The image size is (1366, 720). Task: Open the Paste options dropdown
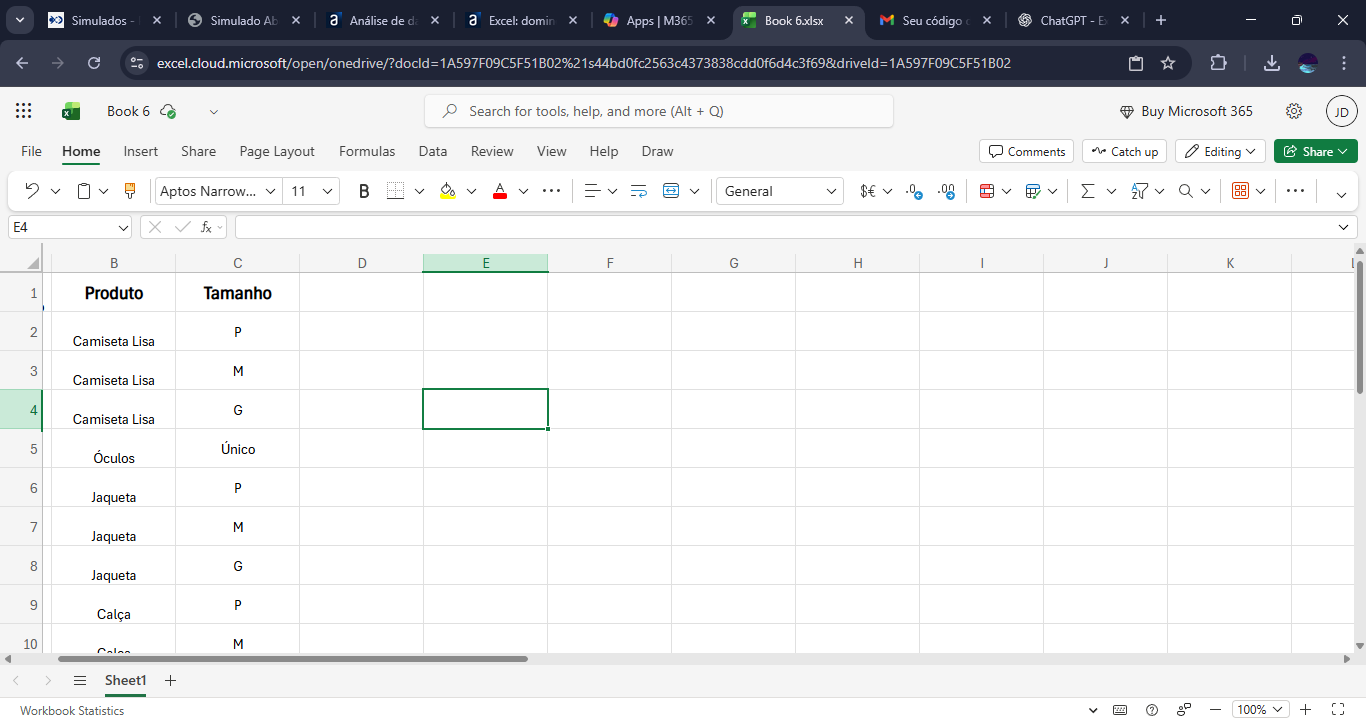click(x=104, y=191)
